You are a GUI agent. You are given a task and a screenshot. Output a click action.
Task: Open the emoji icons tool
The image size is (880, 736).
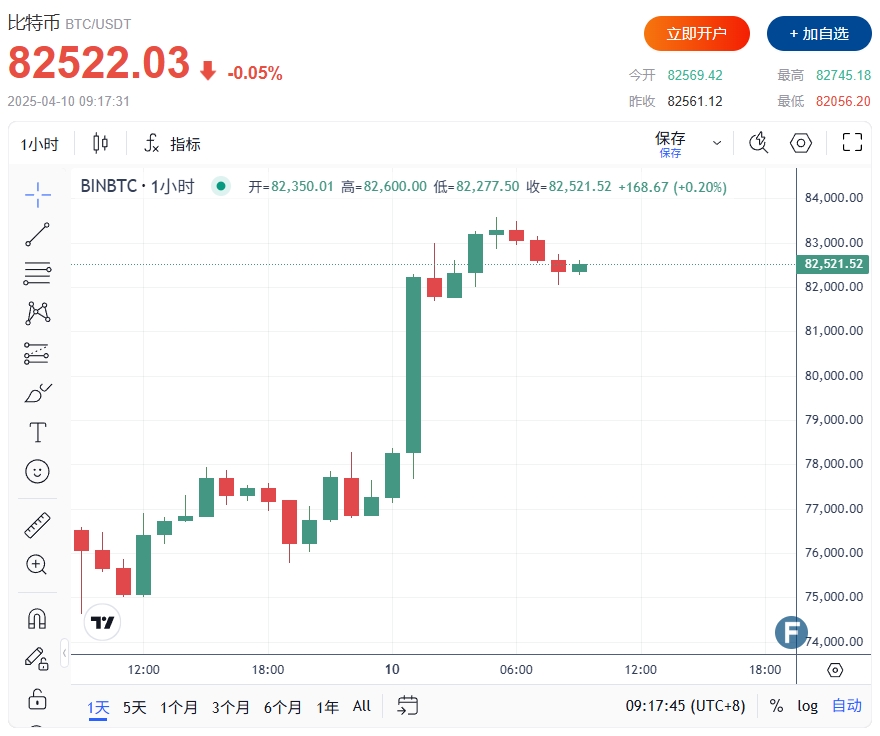pos(38,472)
